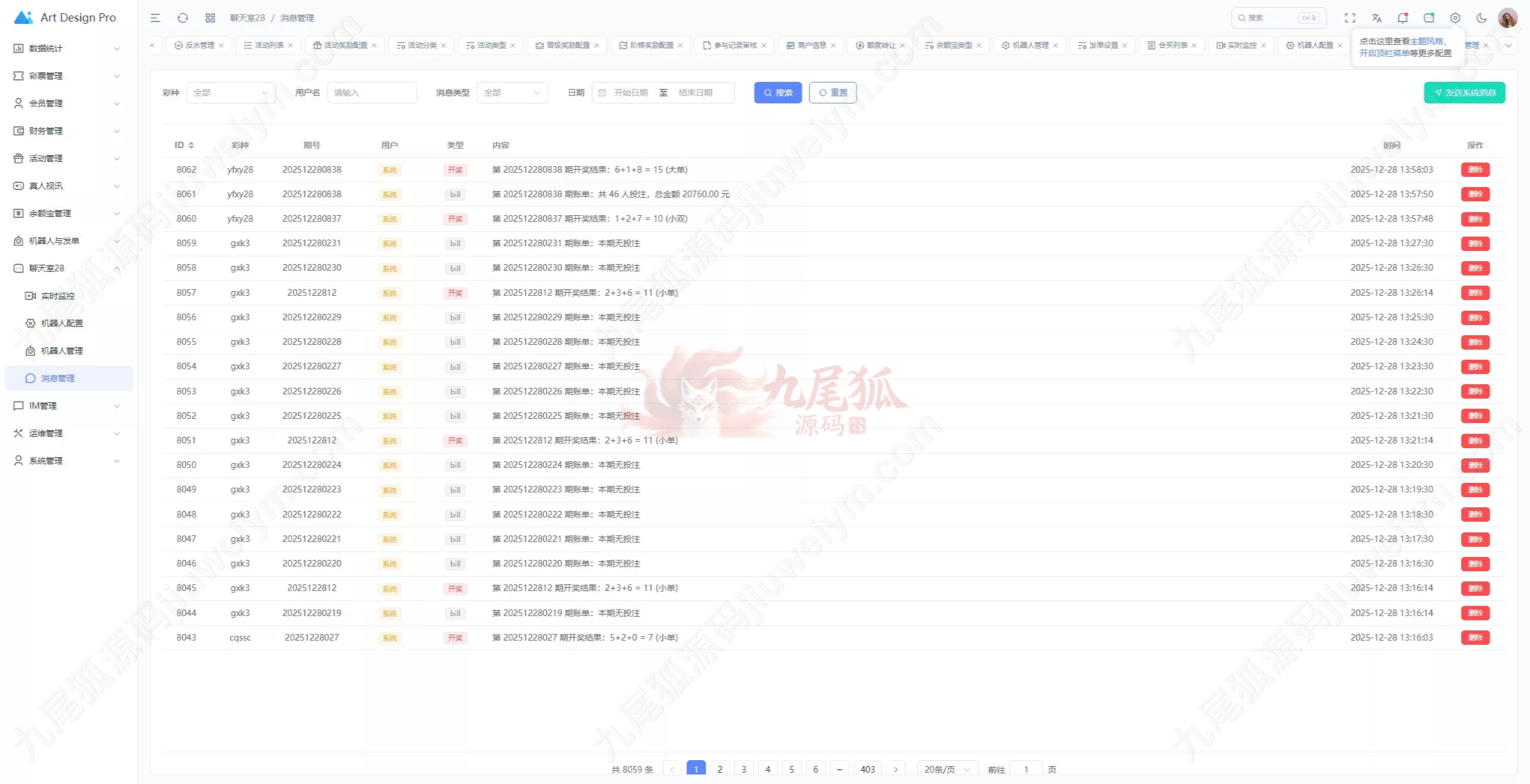Click the user avatar in the top right

point(1507,18)
